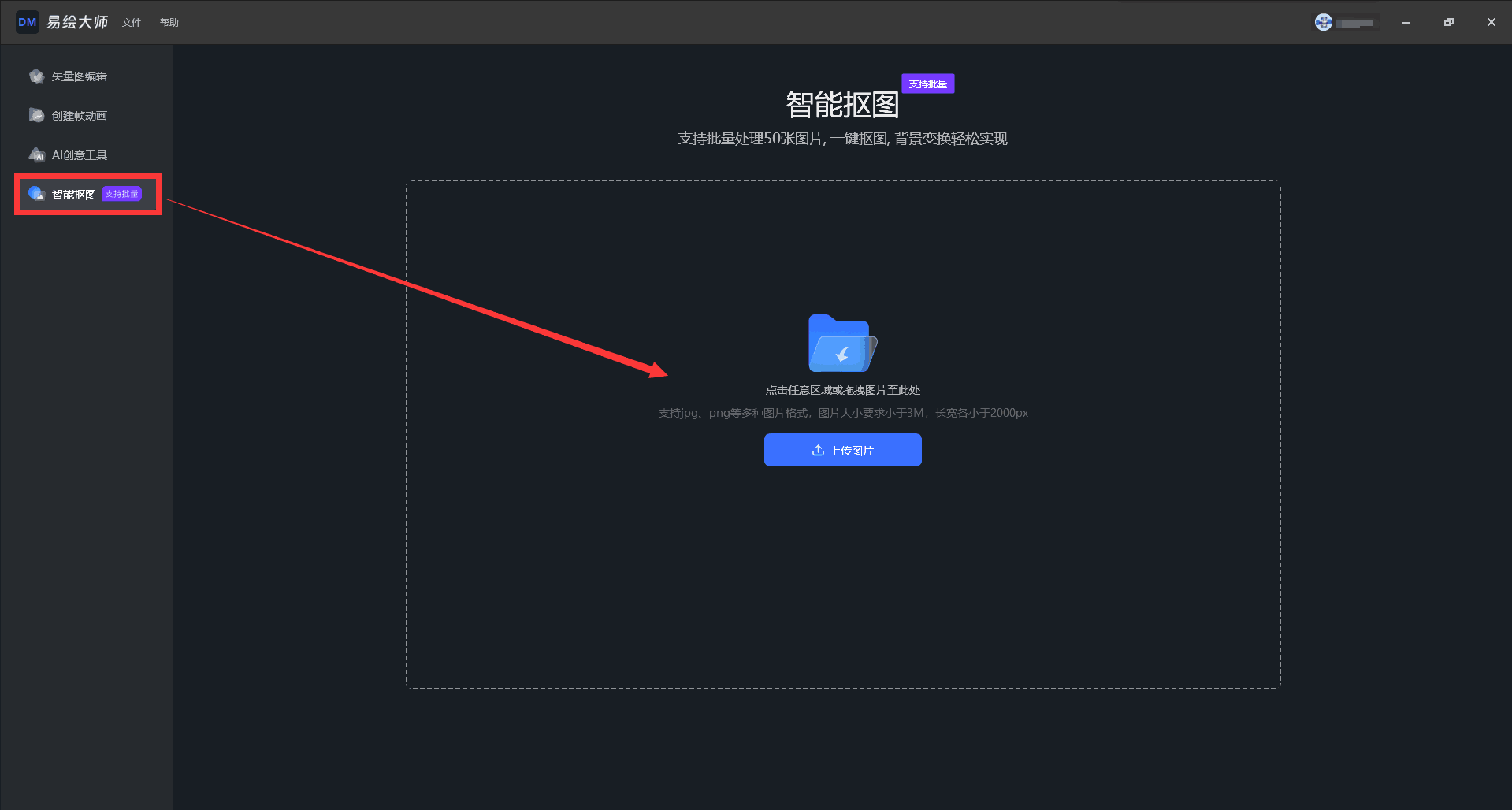
Task: Click the blue folder icon in drop zone
Action: point(842,344)
